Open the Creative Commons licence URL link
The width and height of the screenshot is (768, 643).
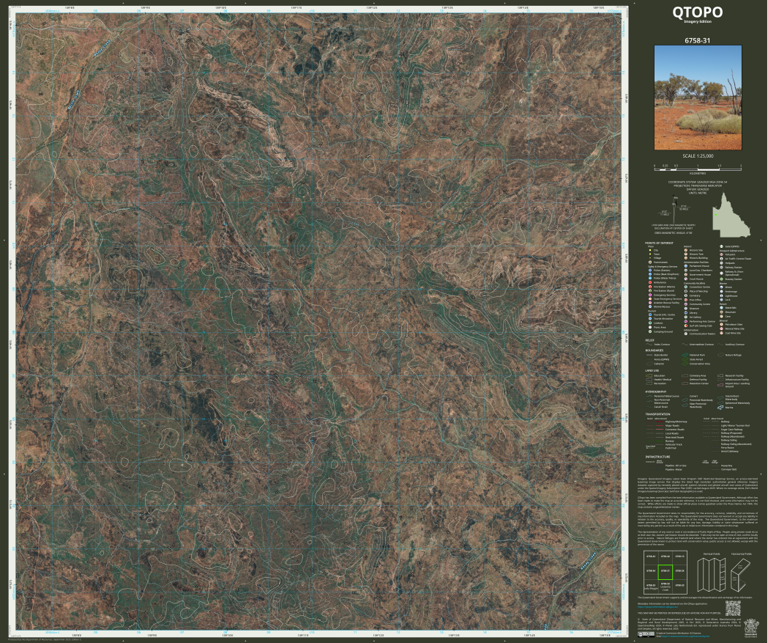[685, 636]
